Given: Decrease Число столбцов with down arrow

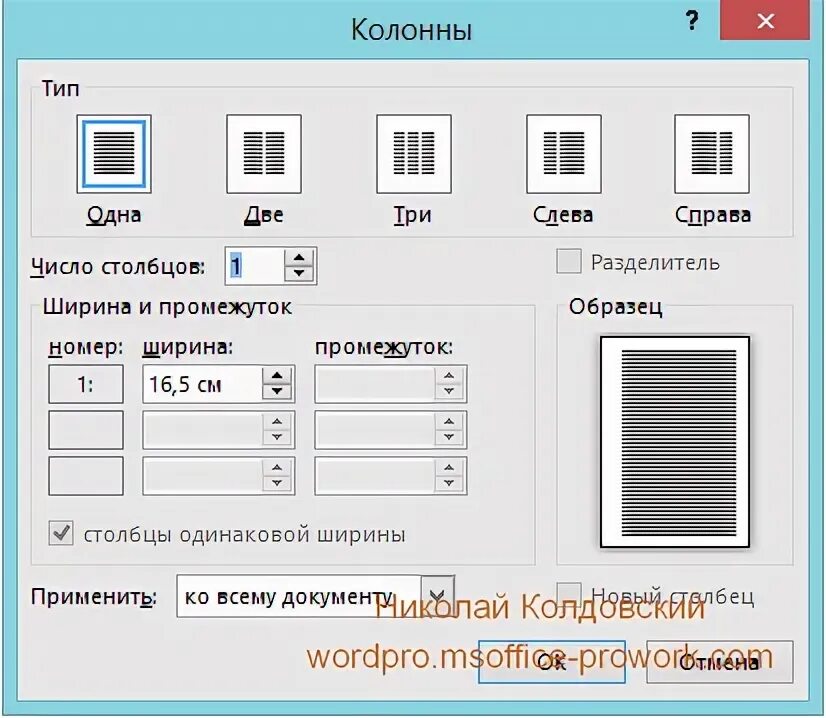Looking at the screenshot, I should click(299, 273).
